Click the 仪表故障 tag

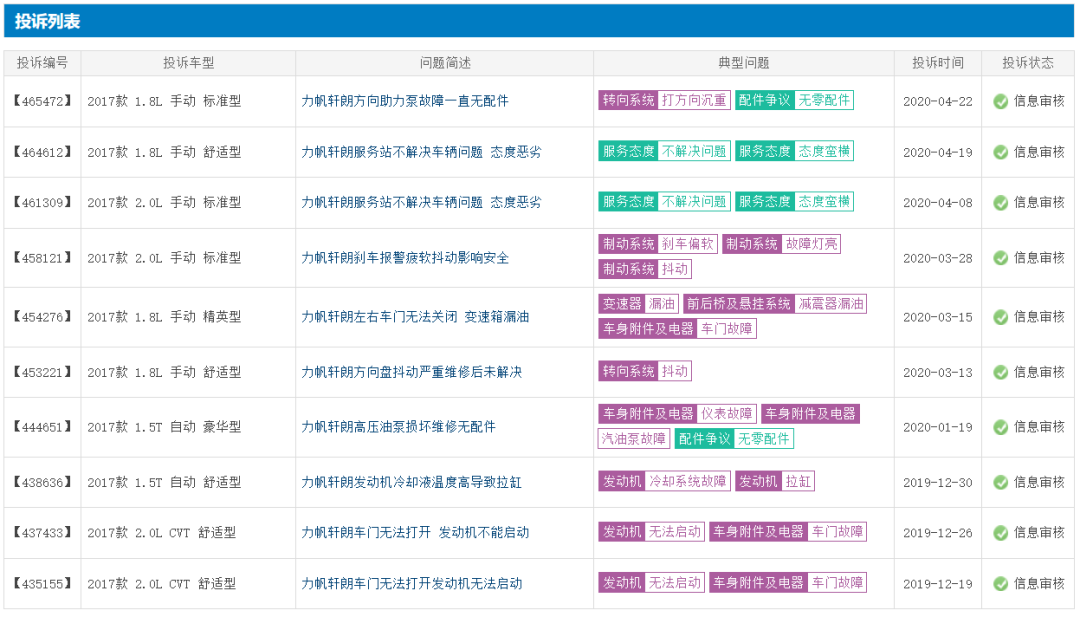point(727,414)
